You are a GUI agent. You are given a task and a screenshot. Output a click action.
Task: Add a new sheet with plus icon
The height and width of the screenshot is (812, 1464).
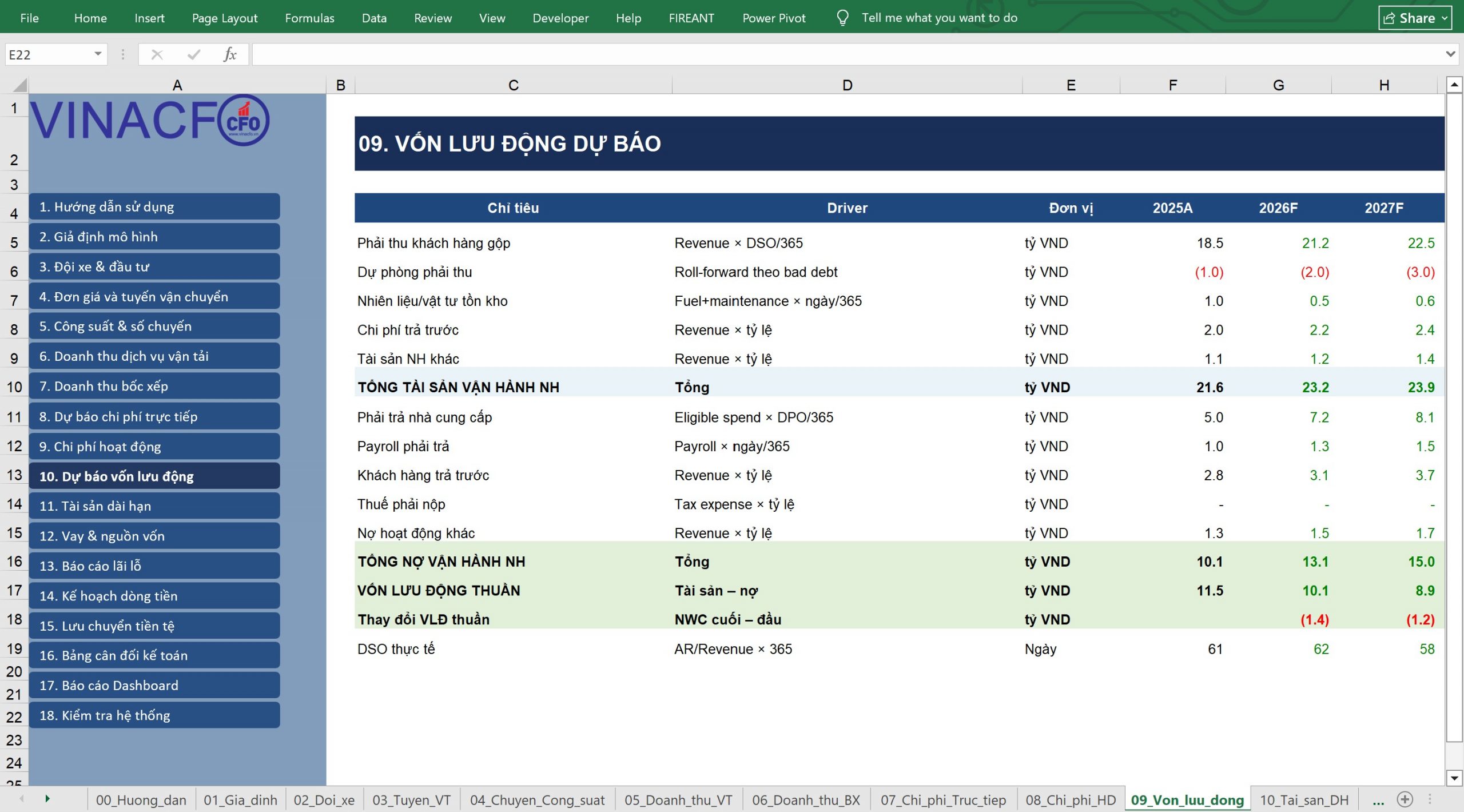point(1405,799)
